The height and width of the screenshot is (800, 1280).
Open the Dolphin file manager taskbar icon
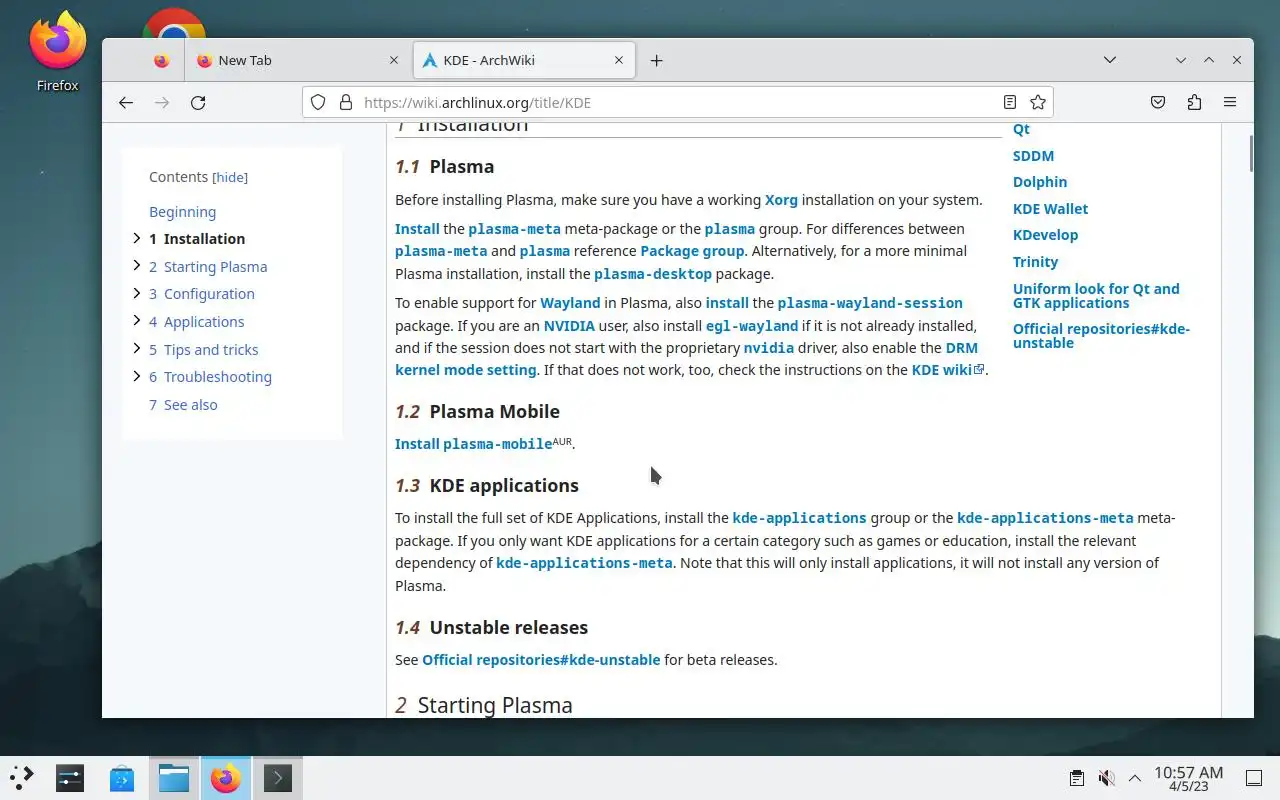(x=174, y=777)
